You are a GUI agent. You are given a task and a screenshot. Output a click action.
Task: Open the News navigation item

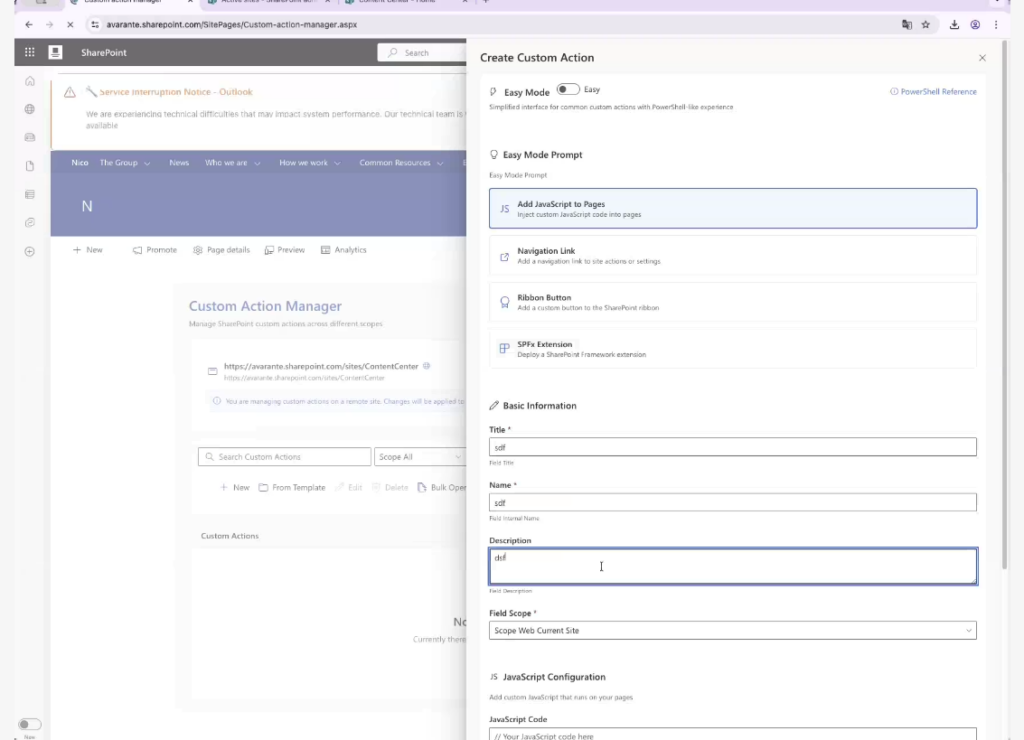pos(179,163)
